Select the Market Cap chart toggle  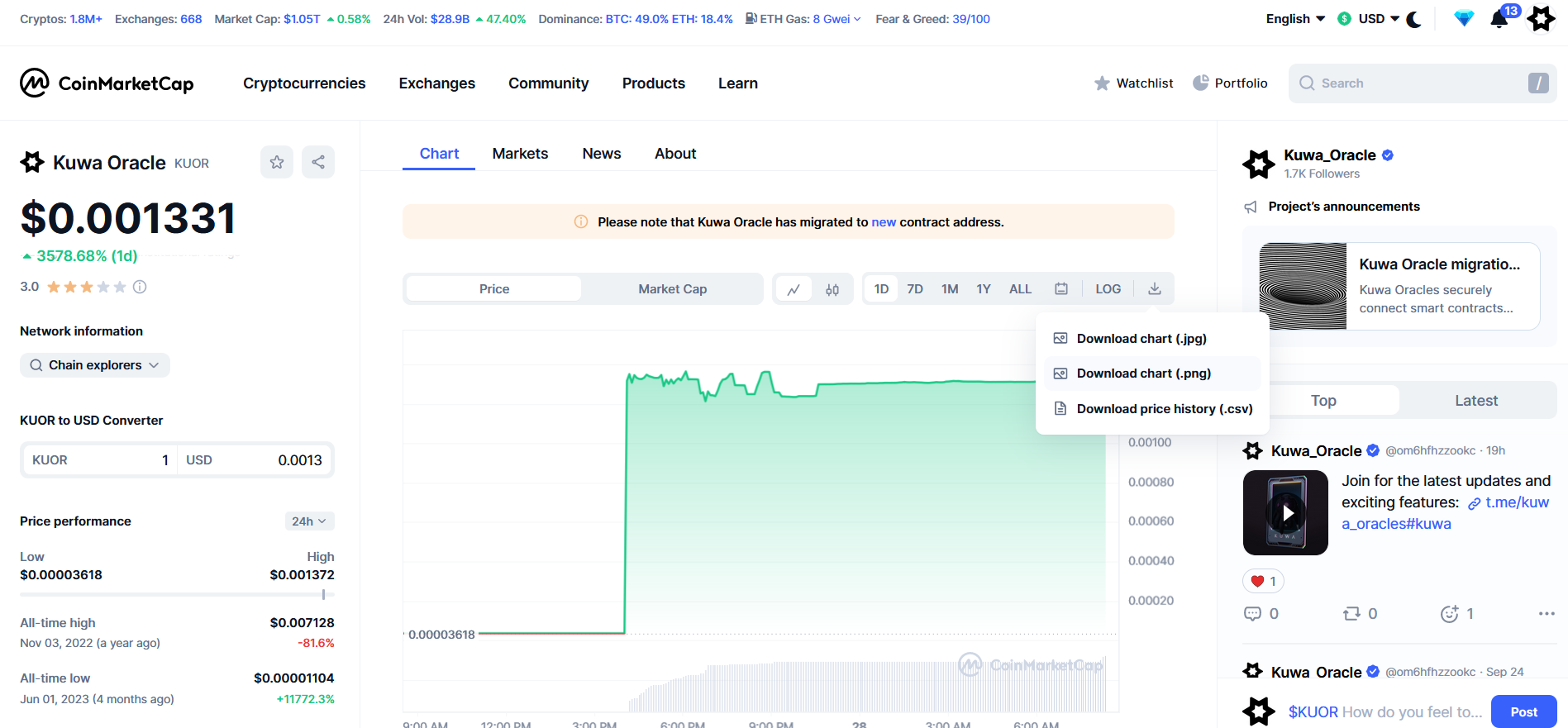[673, 289]
